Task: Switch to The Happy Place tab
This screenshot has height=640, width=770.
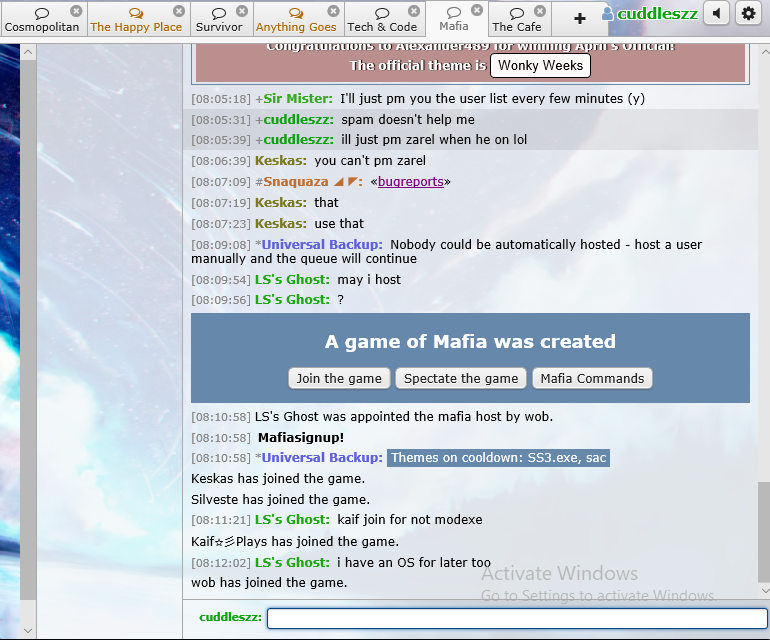Action: click(136, 20)
